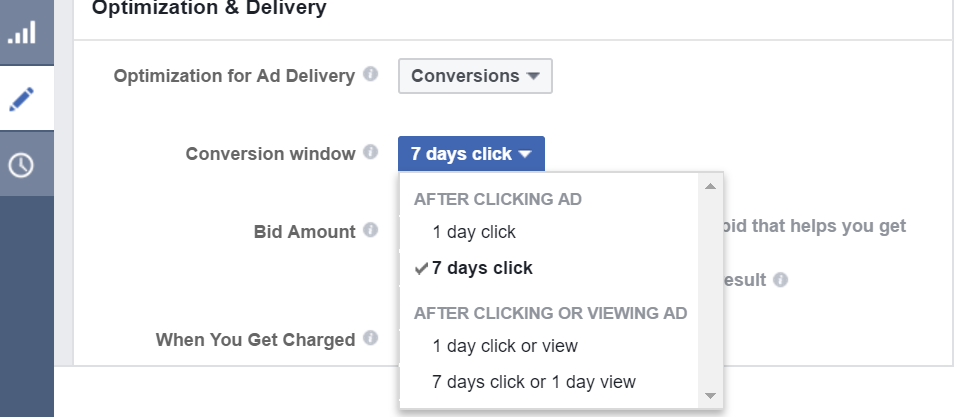The height and width of the screenshot is (417, 954).
Task: Click info icon next to Conversion window
Action: coord(371,152)
